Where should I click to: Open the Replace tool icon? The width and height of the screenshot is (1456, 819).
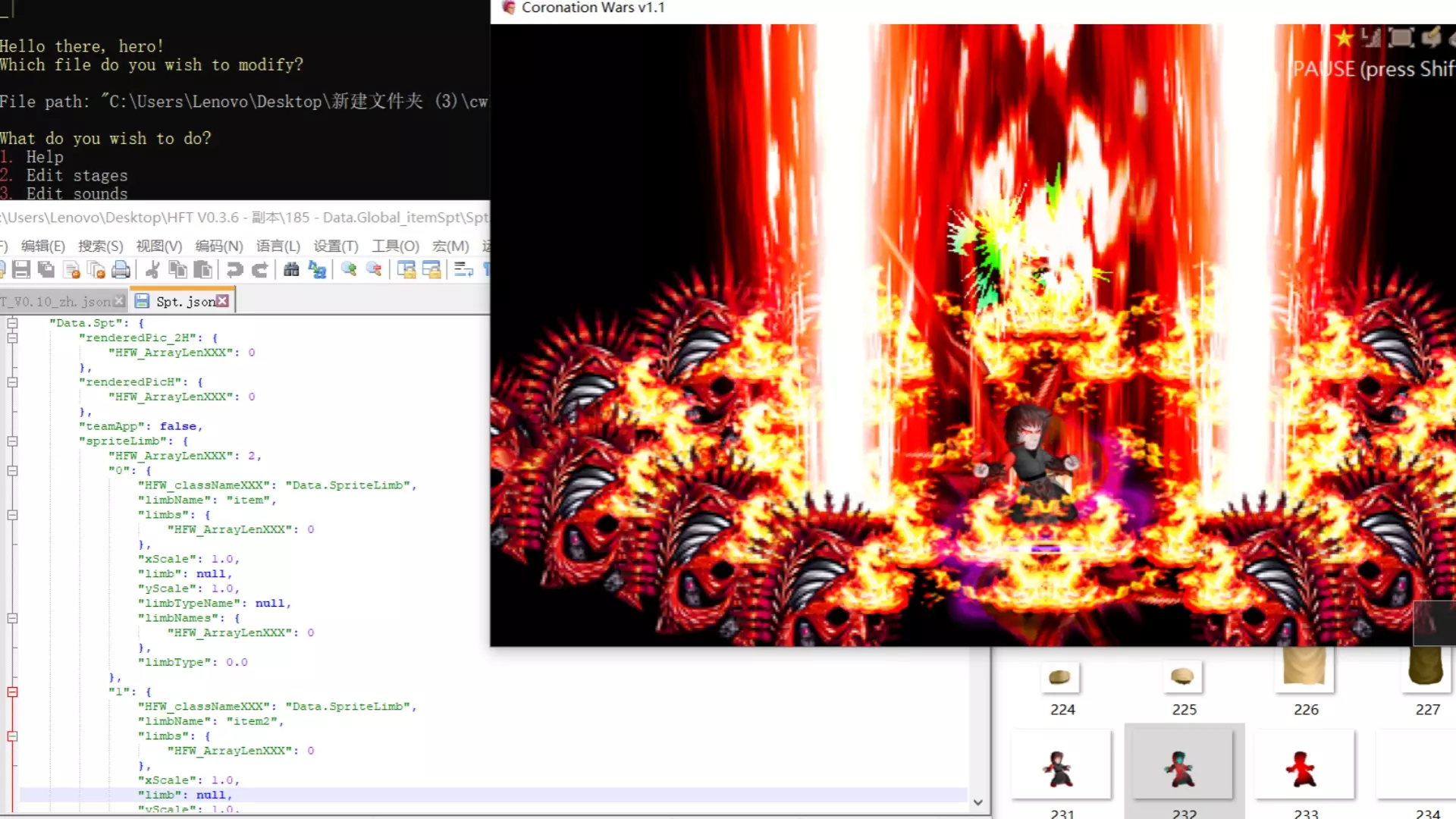[317, 269]
